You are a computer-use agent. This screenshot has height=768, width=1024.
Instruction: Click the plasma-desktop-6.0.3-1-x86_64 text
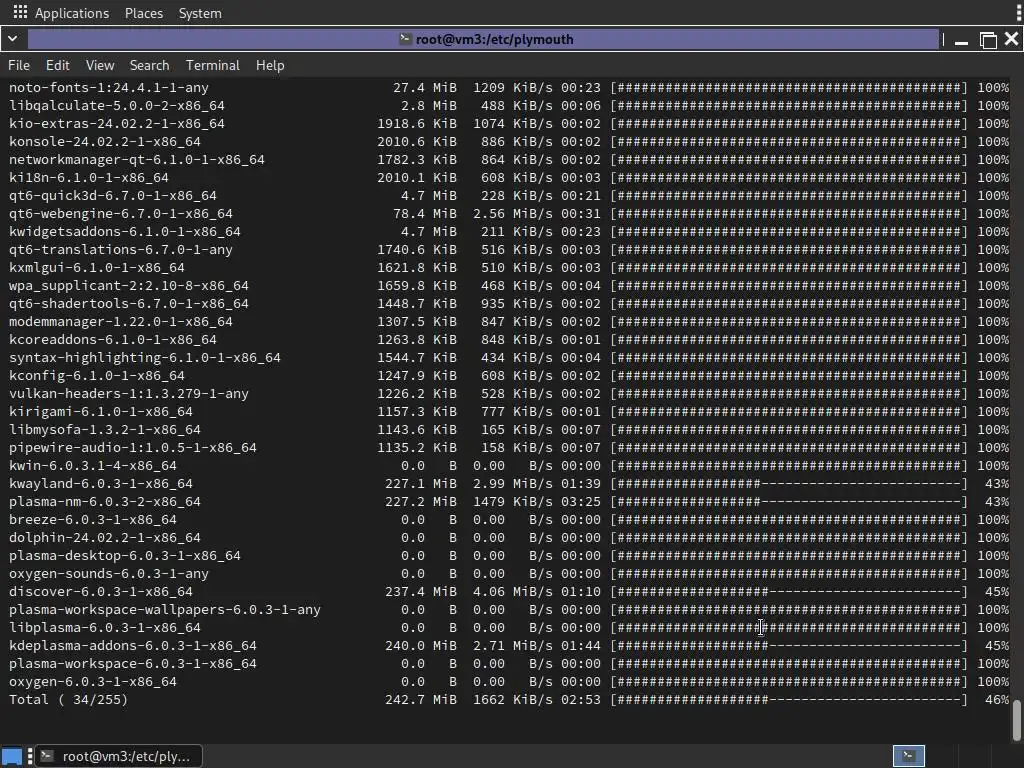click(x=125, y=556)
